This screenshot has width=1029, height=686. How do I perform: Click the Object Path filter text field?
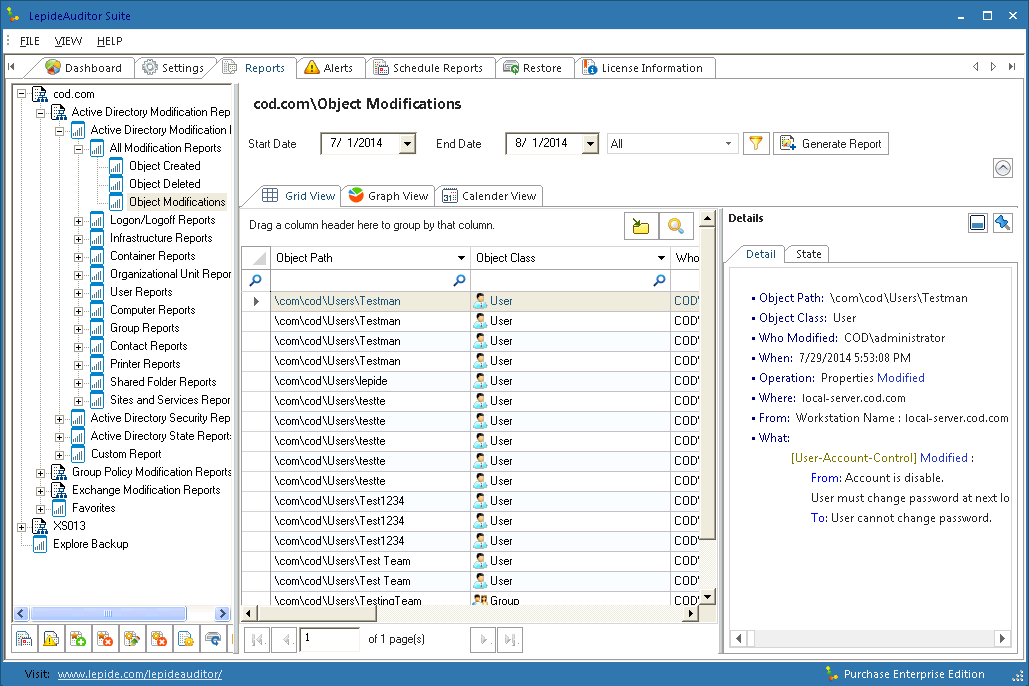(x=361, y=280)
